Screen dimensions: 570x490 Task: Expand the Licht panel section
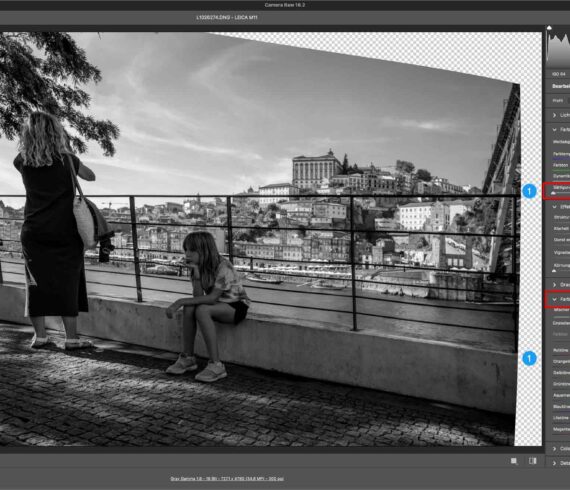(x=554, y=115)
